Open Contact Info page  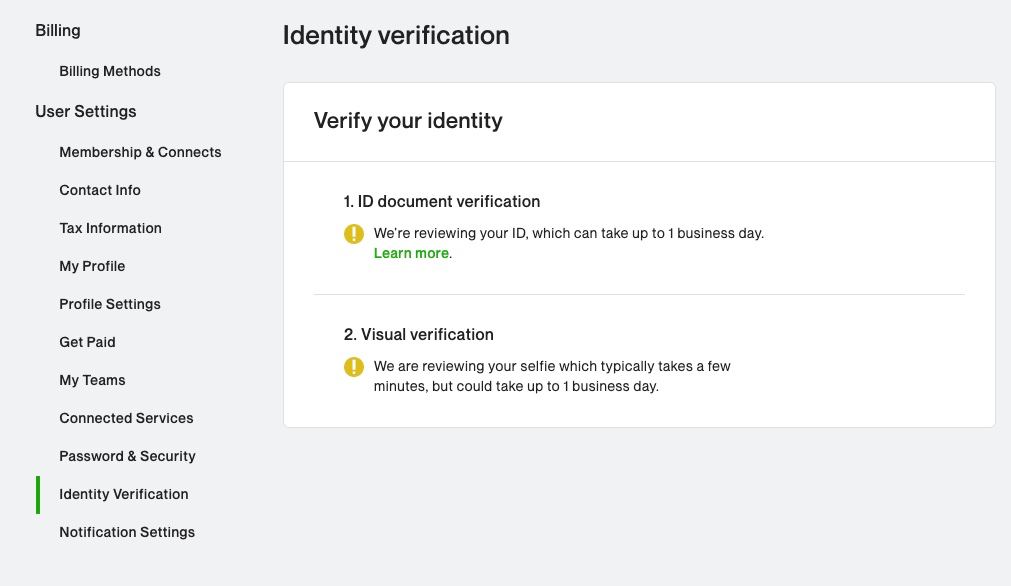pyautogui.click(x=100, y=190)
